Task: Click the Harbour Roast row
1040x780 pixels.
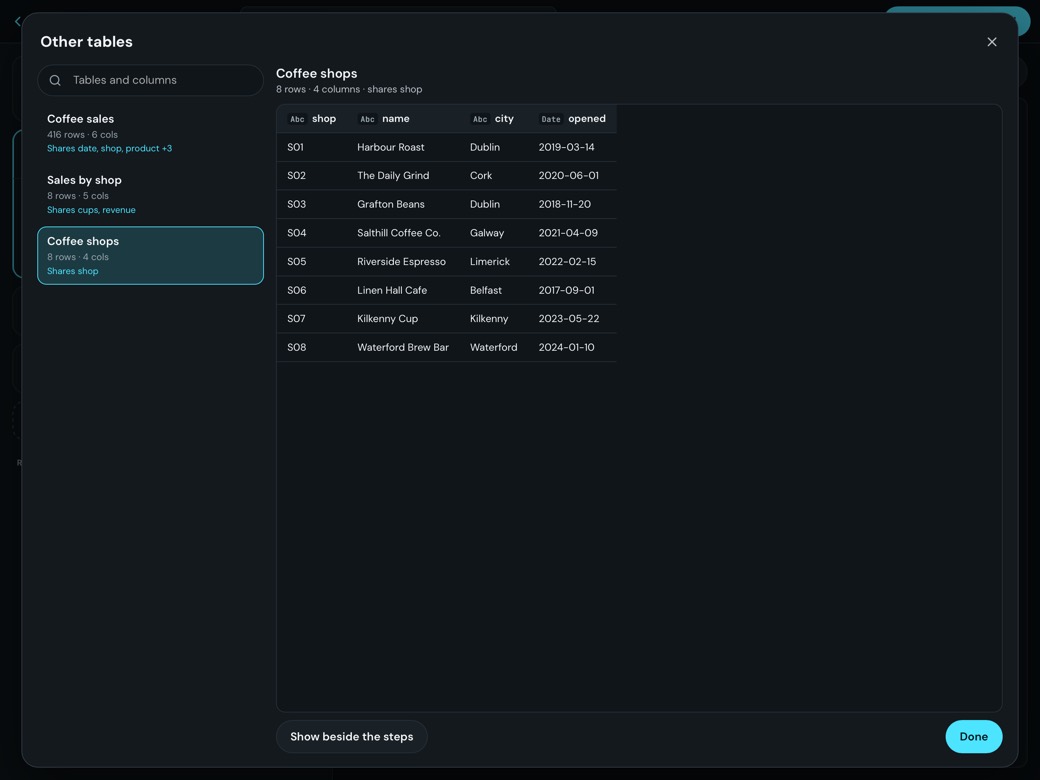Action: pos(446,147)
